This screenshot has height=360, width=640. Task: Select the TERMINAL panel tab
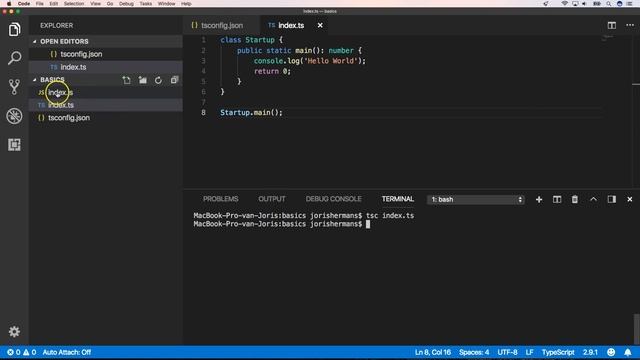[x=398, y=199]
